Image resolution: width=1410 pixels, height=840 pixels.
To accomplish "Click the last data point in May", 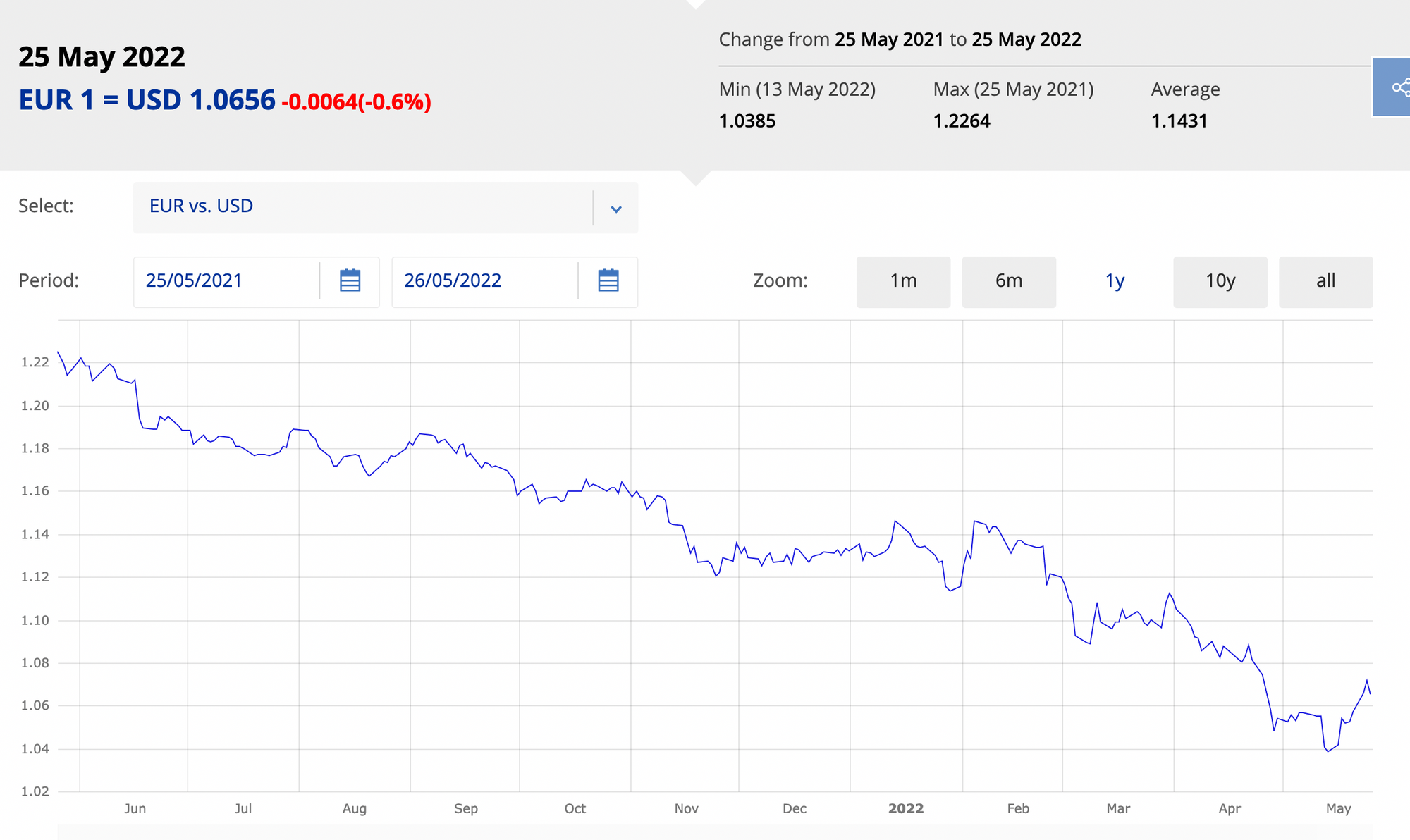I will tap(1370, 694).
